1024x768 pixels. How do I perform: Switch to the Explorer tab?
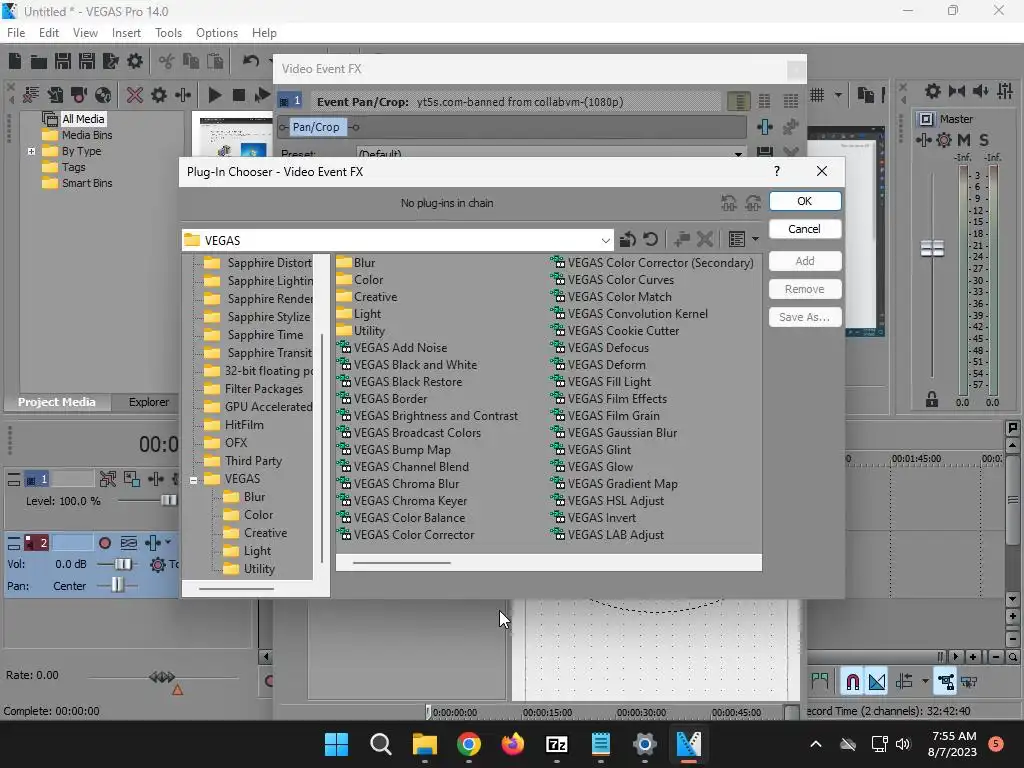coord(149,402)
